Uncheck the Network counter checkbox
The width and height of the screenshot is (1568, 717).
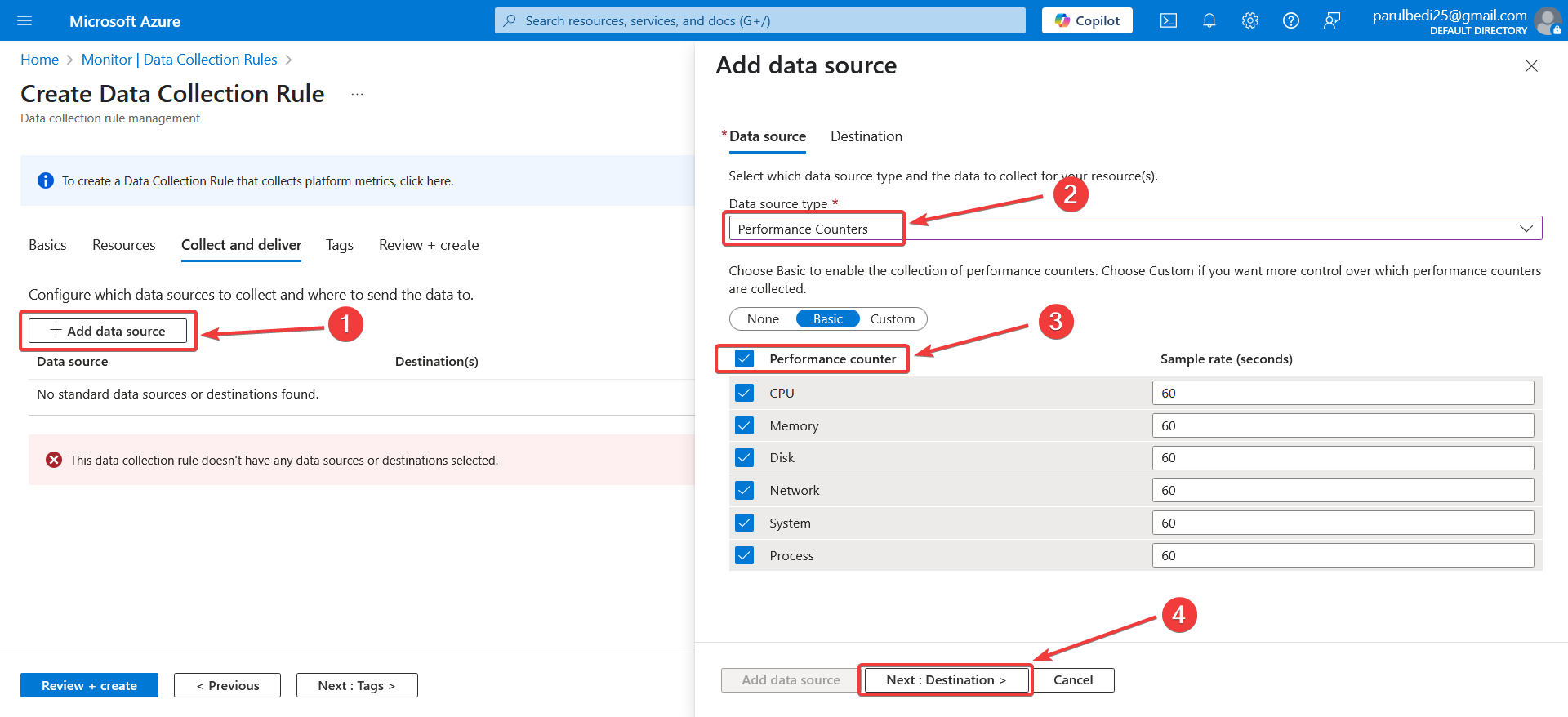click(744, 490)
